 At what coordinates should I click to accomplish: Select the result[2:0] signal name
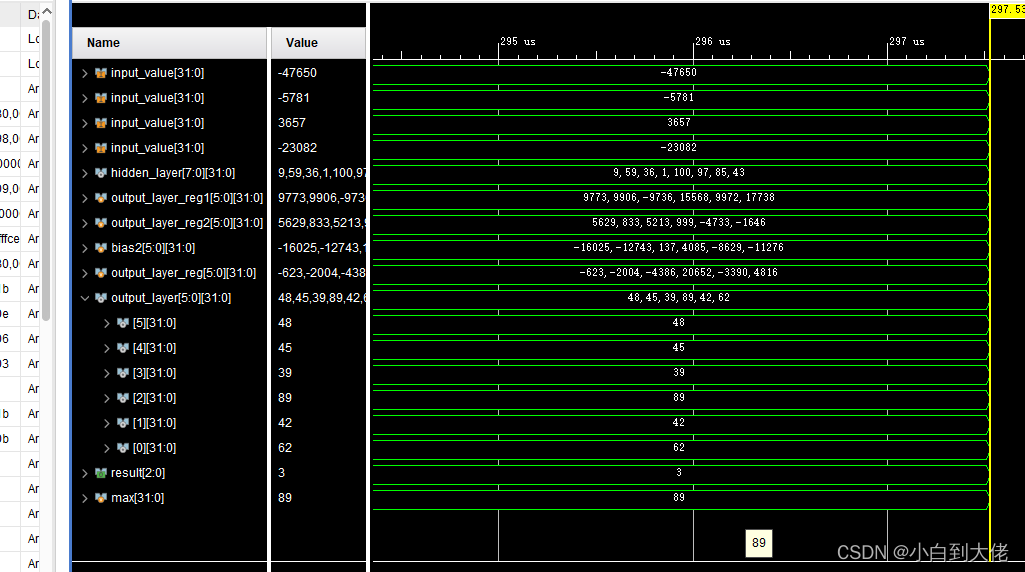(138, 473)
